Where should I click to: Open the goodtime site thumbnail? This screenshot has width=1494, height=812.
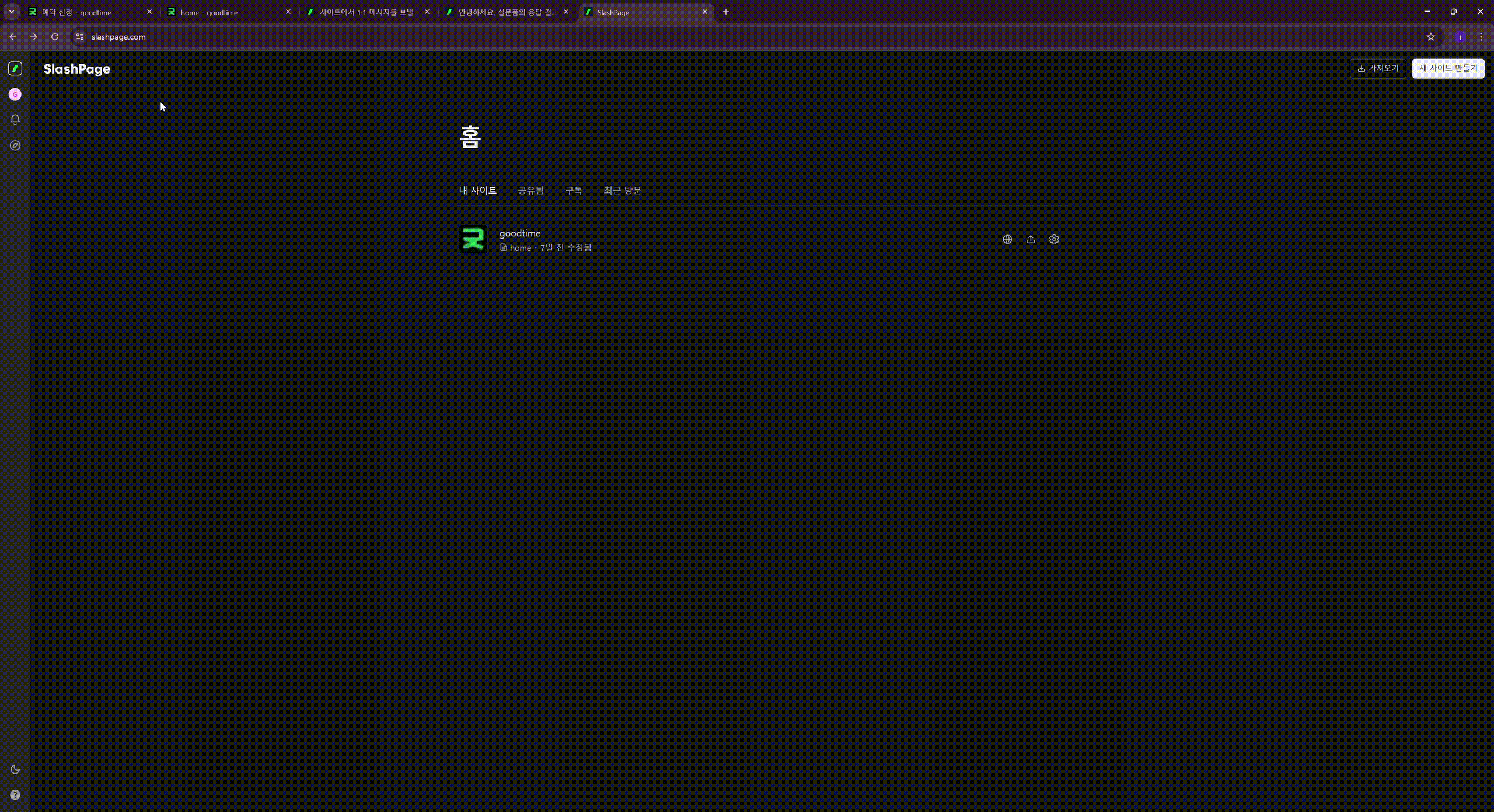(473, 240)
